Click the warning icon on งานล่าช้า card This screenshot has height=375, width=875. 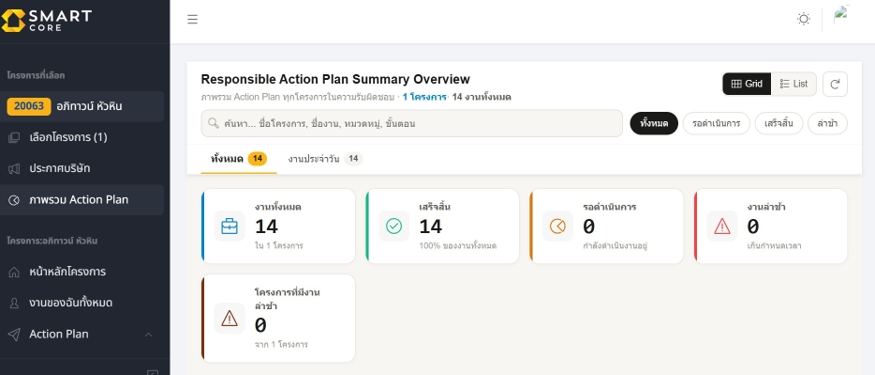[722, 226]
